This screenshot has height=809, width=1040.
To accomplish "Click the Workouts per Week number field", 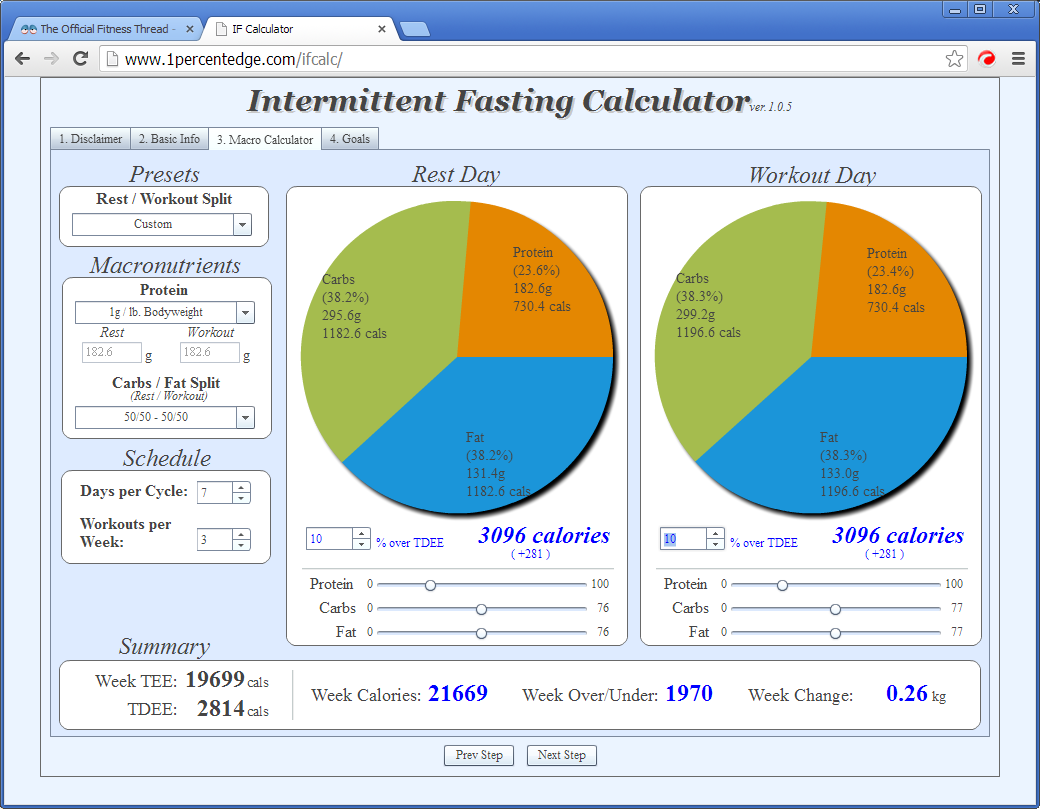I will (214, 540).
